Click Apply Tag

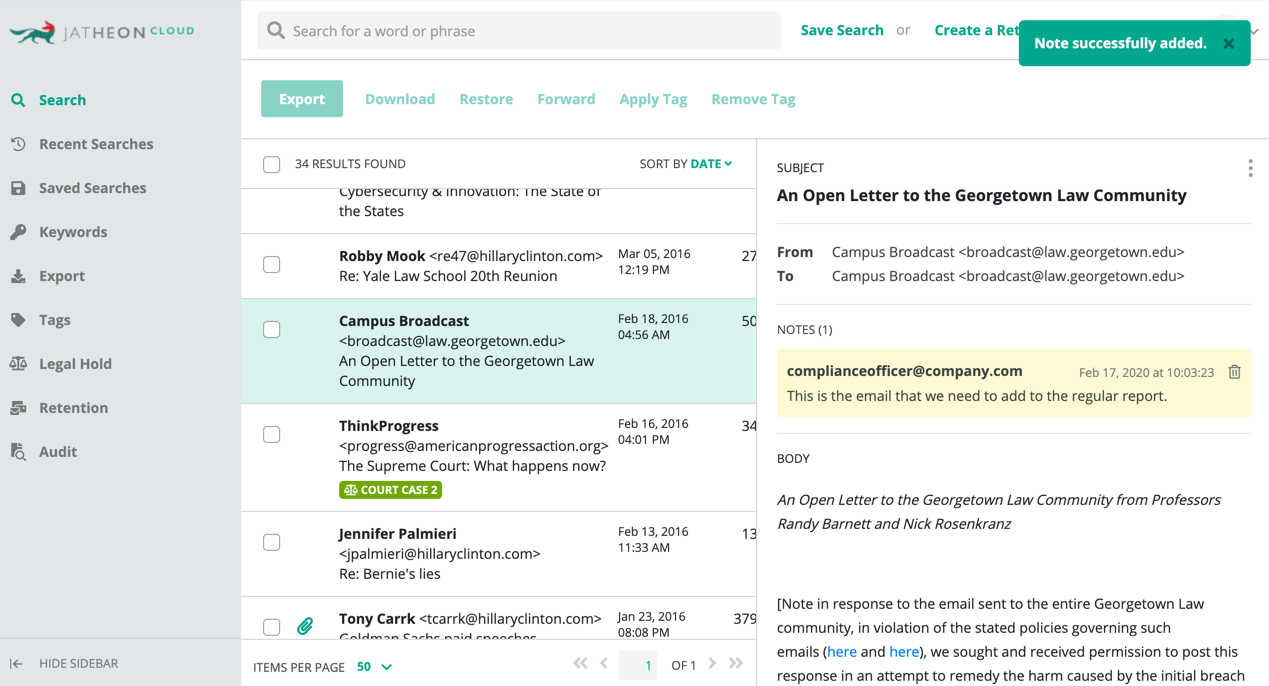653,99
